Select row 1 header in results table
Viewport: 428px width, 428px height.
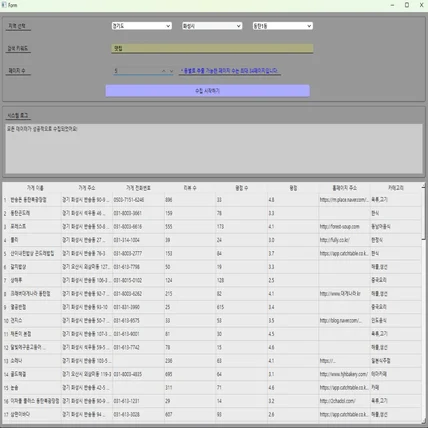[5, 200]
